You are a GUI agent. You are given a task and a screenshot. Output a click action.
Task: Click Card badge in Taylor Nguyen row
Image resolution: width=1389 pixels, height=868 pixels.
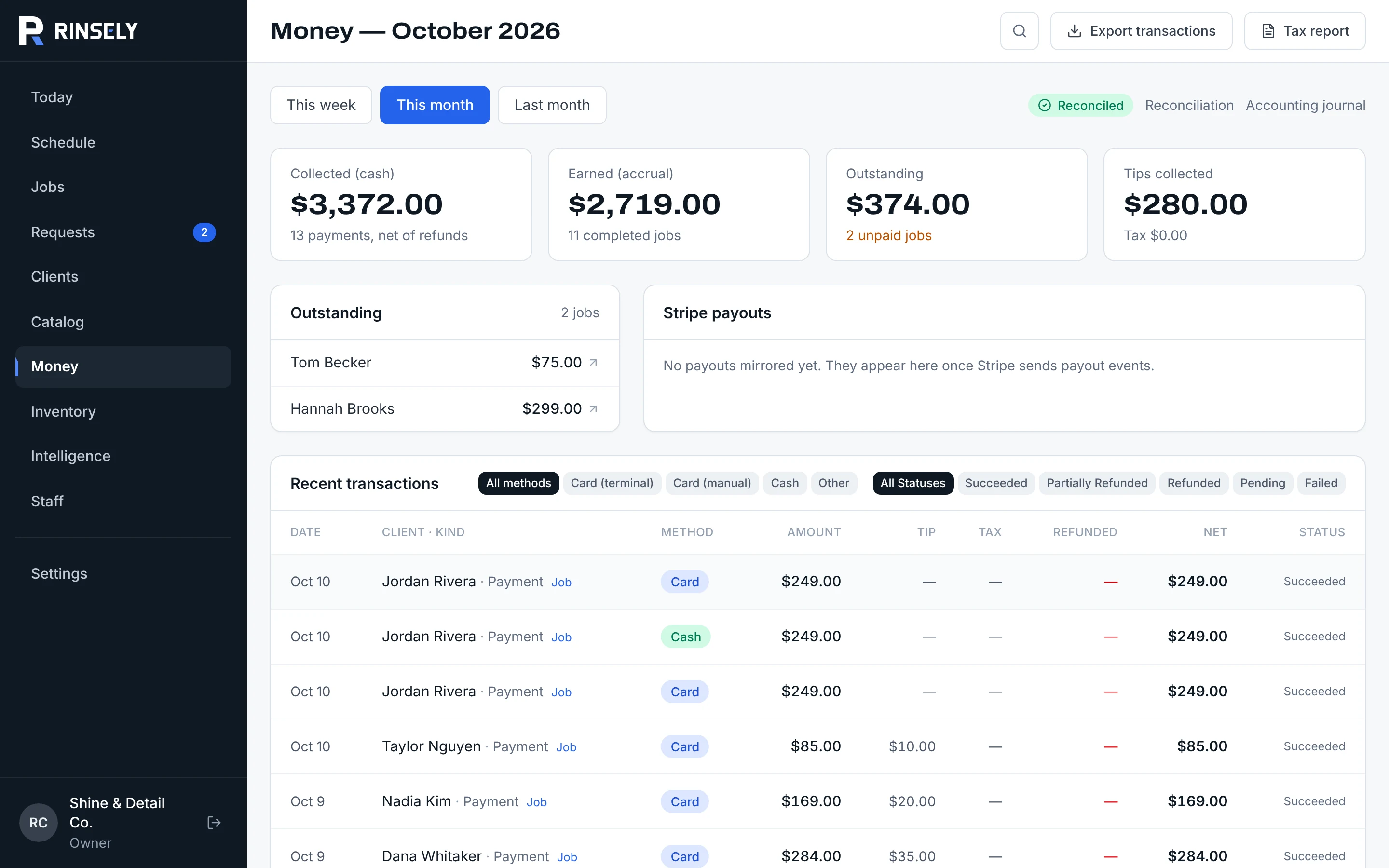[x=685, y=746]
